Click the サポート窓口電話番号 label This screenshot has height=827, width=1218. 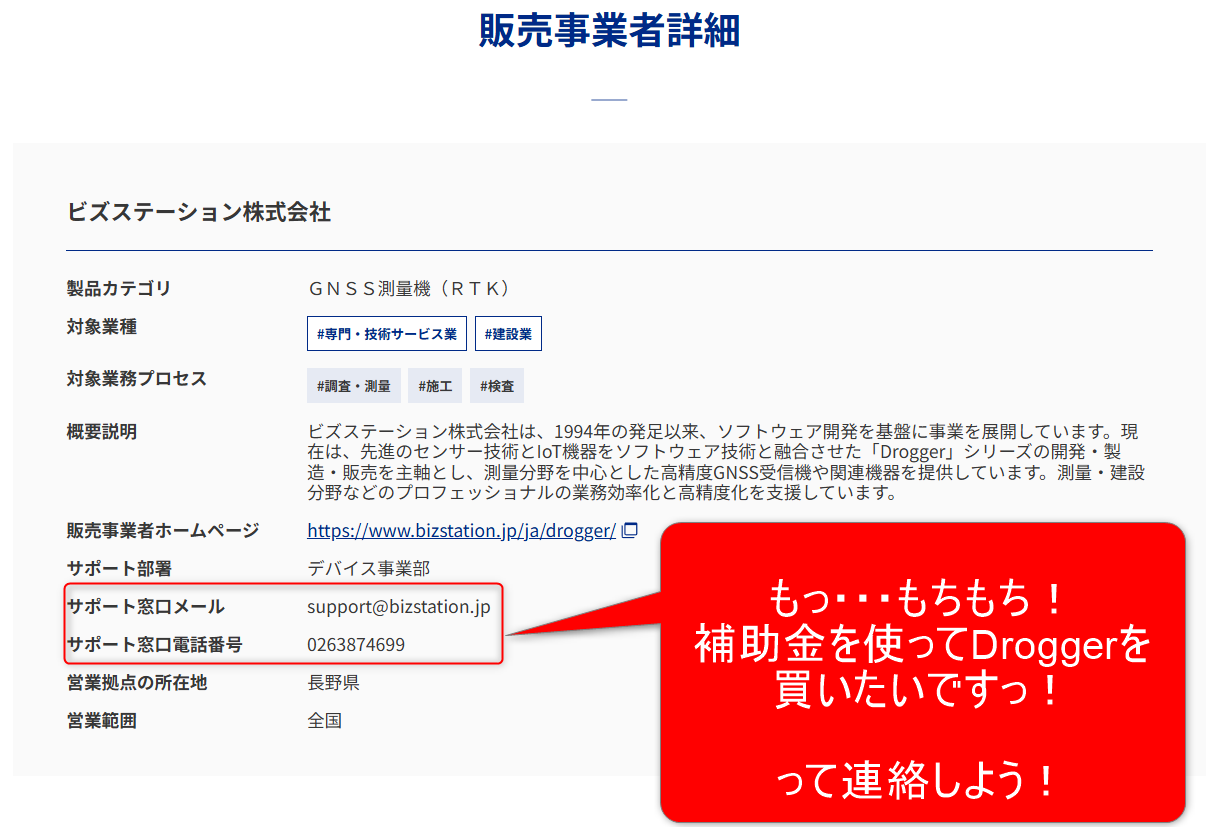[x=154, y=645]
